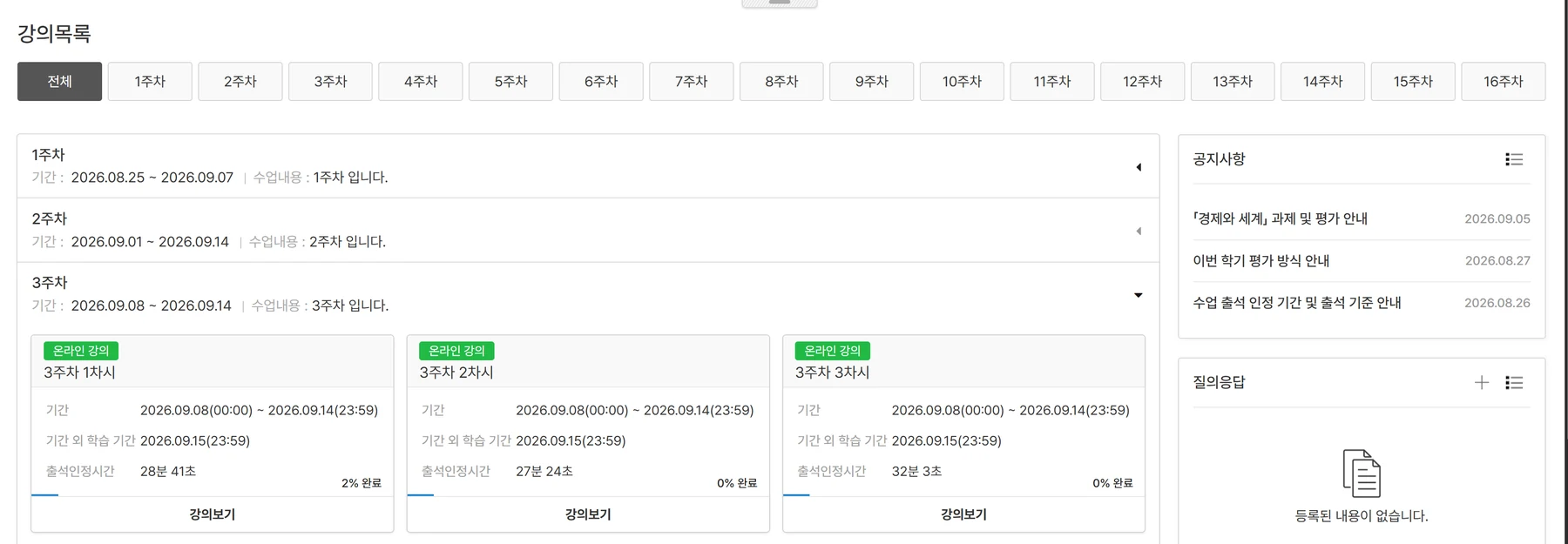Open the 10주차 tab
Image resolution: width=1568 pixels, height=544 pixels.
[x=962, y=81]
